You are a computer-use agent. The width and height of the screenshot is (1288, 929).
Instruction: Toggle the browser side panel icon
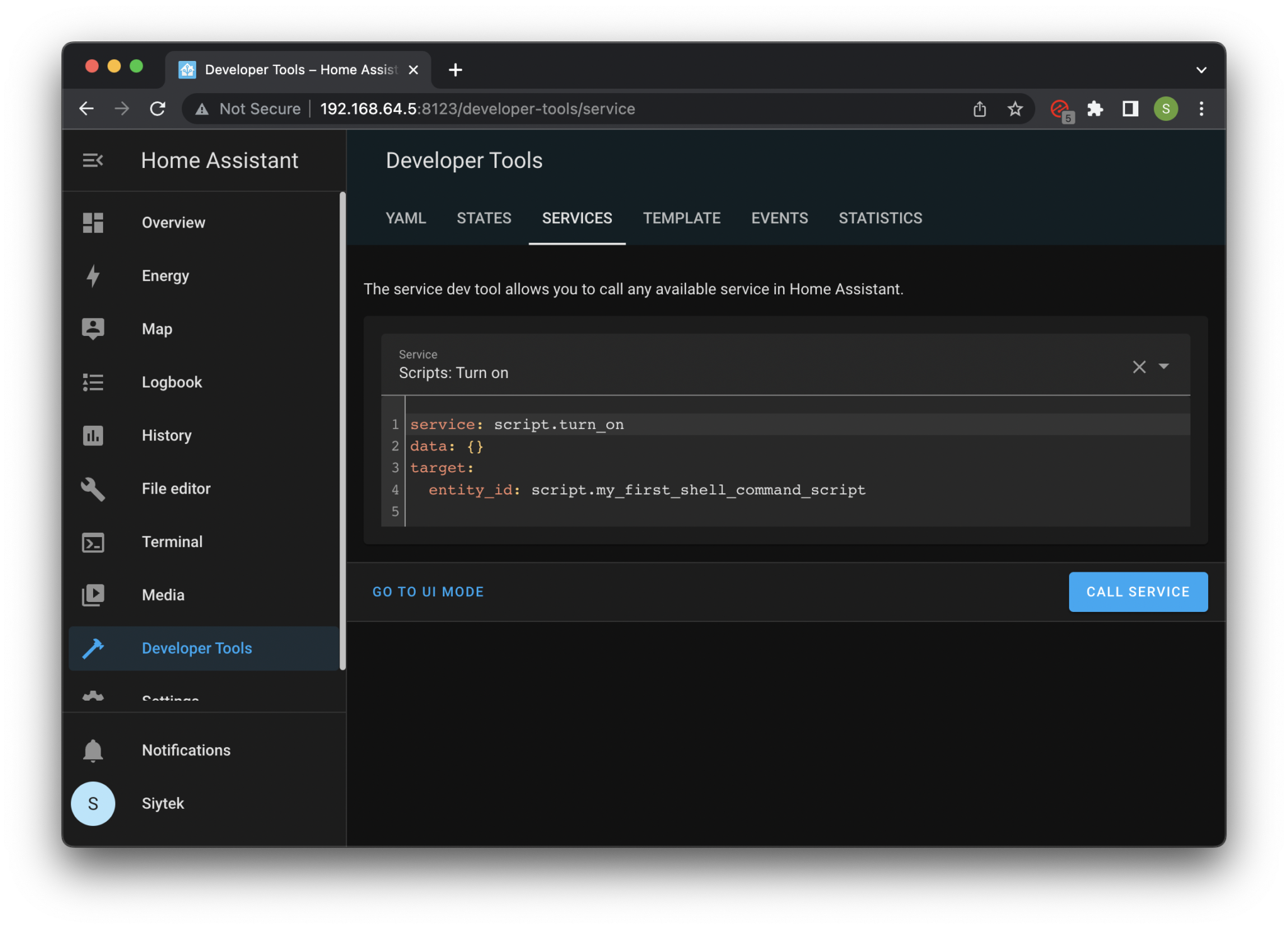pos(1130,109)
